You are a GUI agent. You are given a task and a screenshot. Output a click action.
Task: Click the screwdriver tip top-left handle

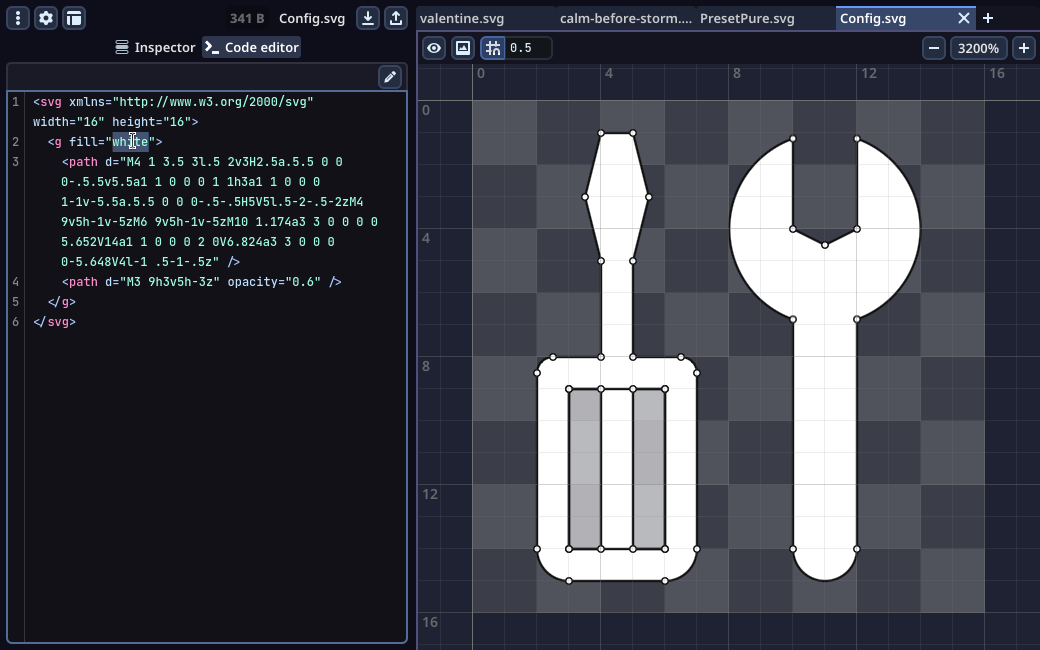(601, 133)
